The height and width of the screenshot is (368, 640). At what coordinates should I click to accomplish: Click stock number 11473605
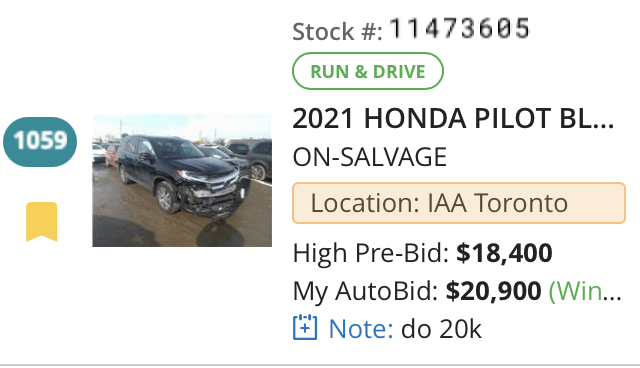coord(459,29)
